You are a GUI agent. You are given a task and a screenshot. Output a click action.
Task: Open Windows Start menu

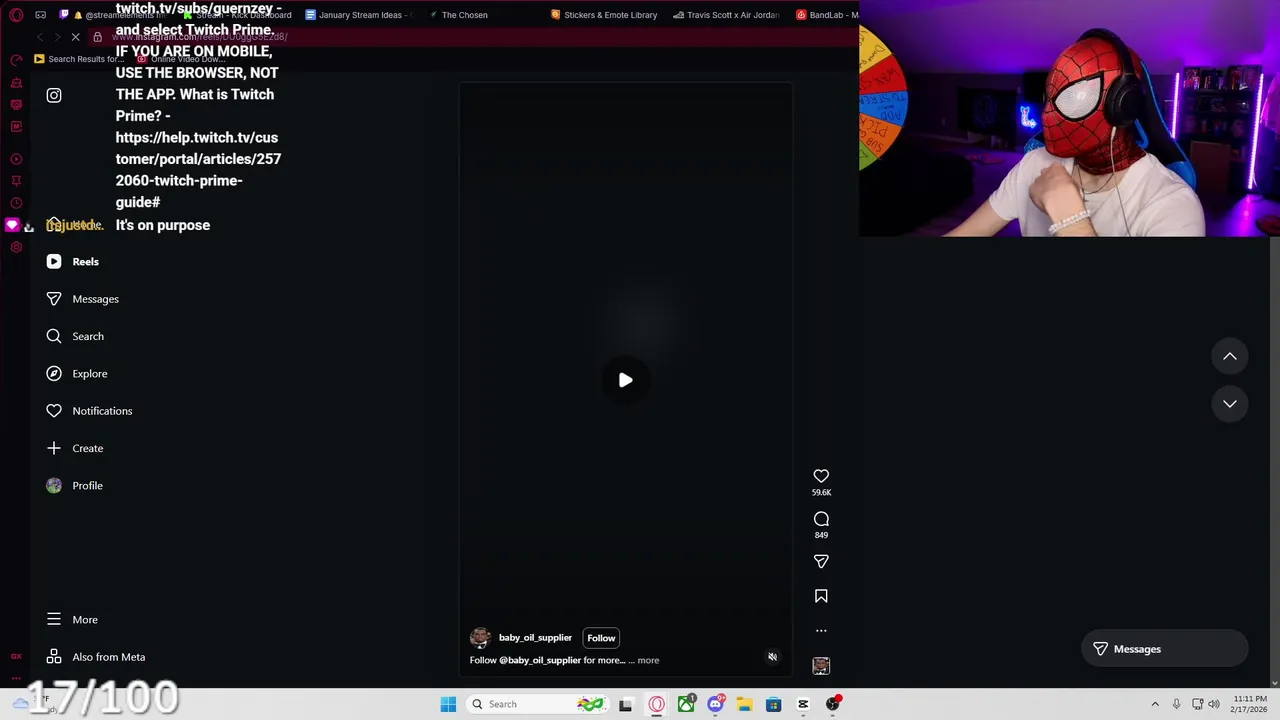(x=448, y=704)
